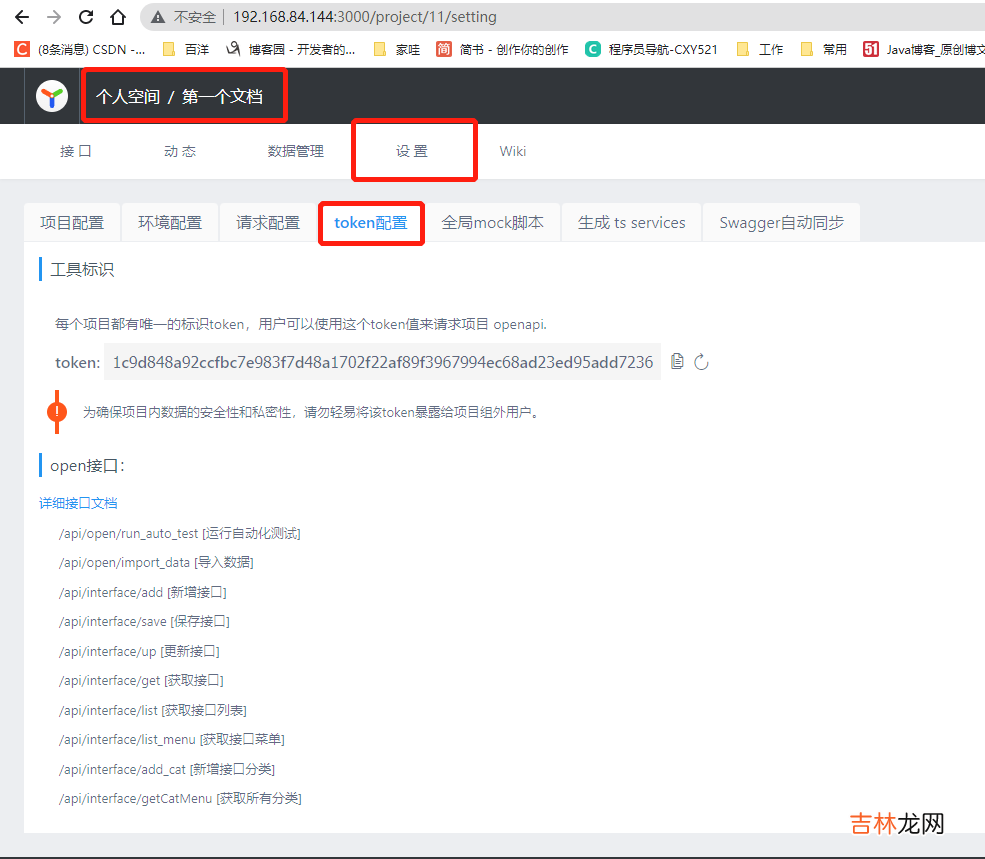Open the 数据管理 tab

click(295, 151)
